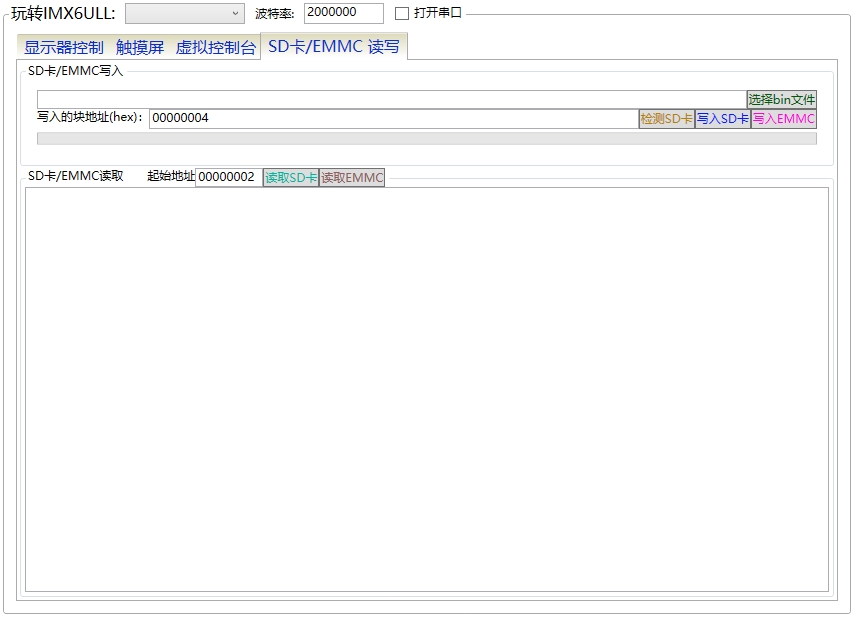Click the 读取SD卡 button
This screenshot has height=617, width=860.
coord(291,177)
